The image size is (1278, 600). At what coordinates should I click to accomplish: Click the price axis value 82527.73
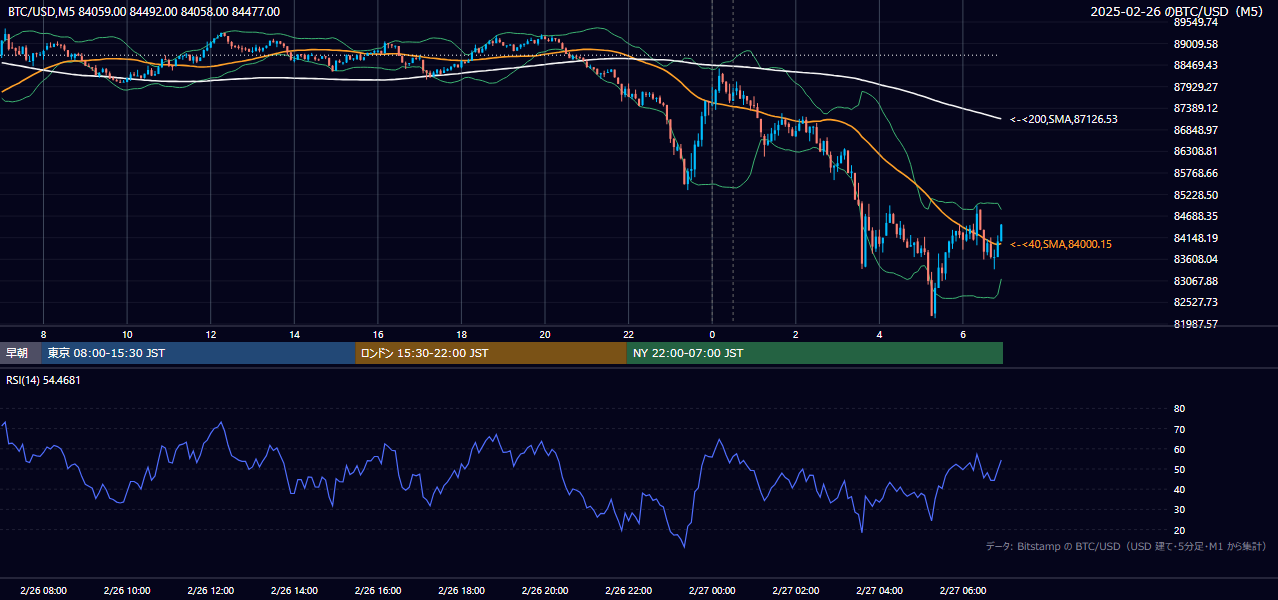point(1195,302)
